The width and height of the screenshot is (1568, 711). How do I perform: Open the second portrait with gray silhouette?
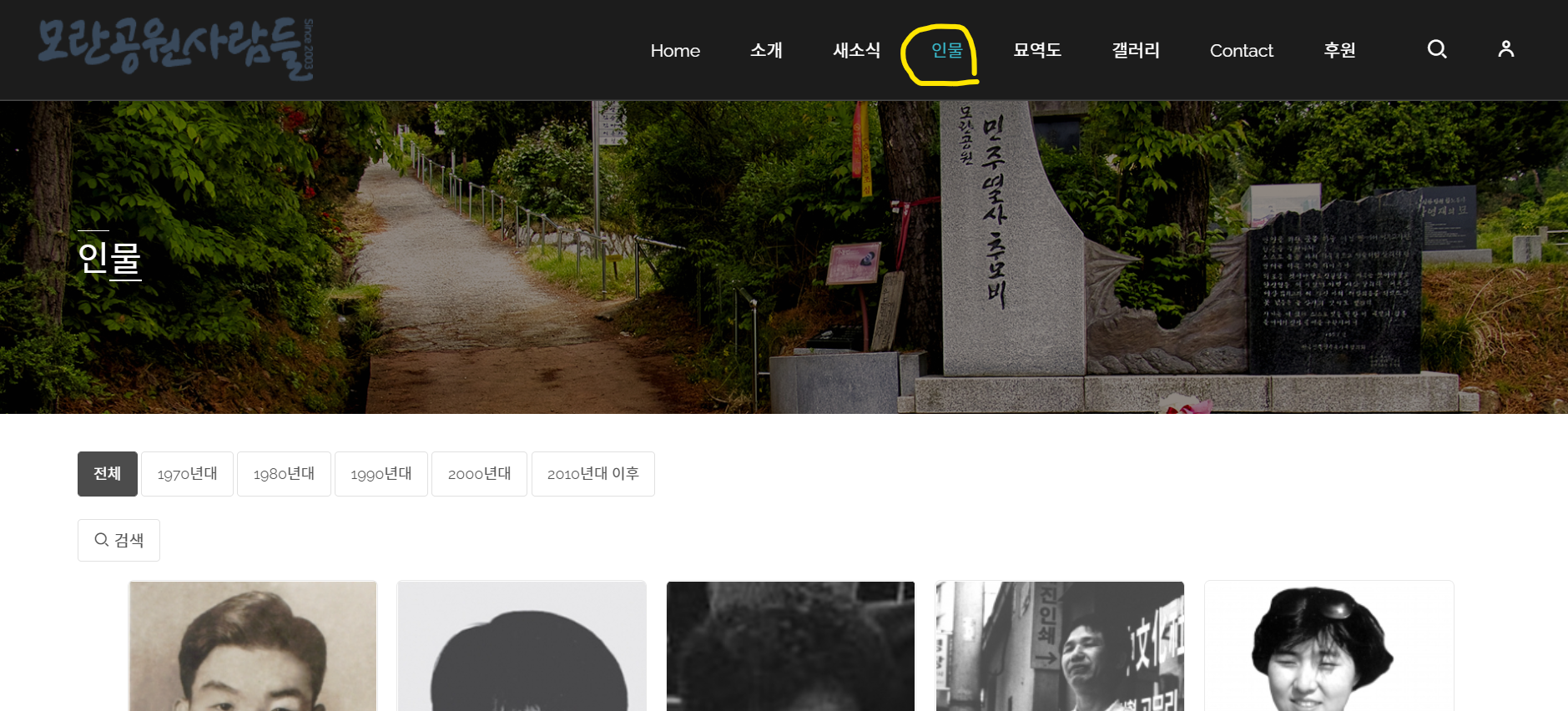point(522,646)
